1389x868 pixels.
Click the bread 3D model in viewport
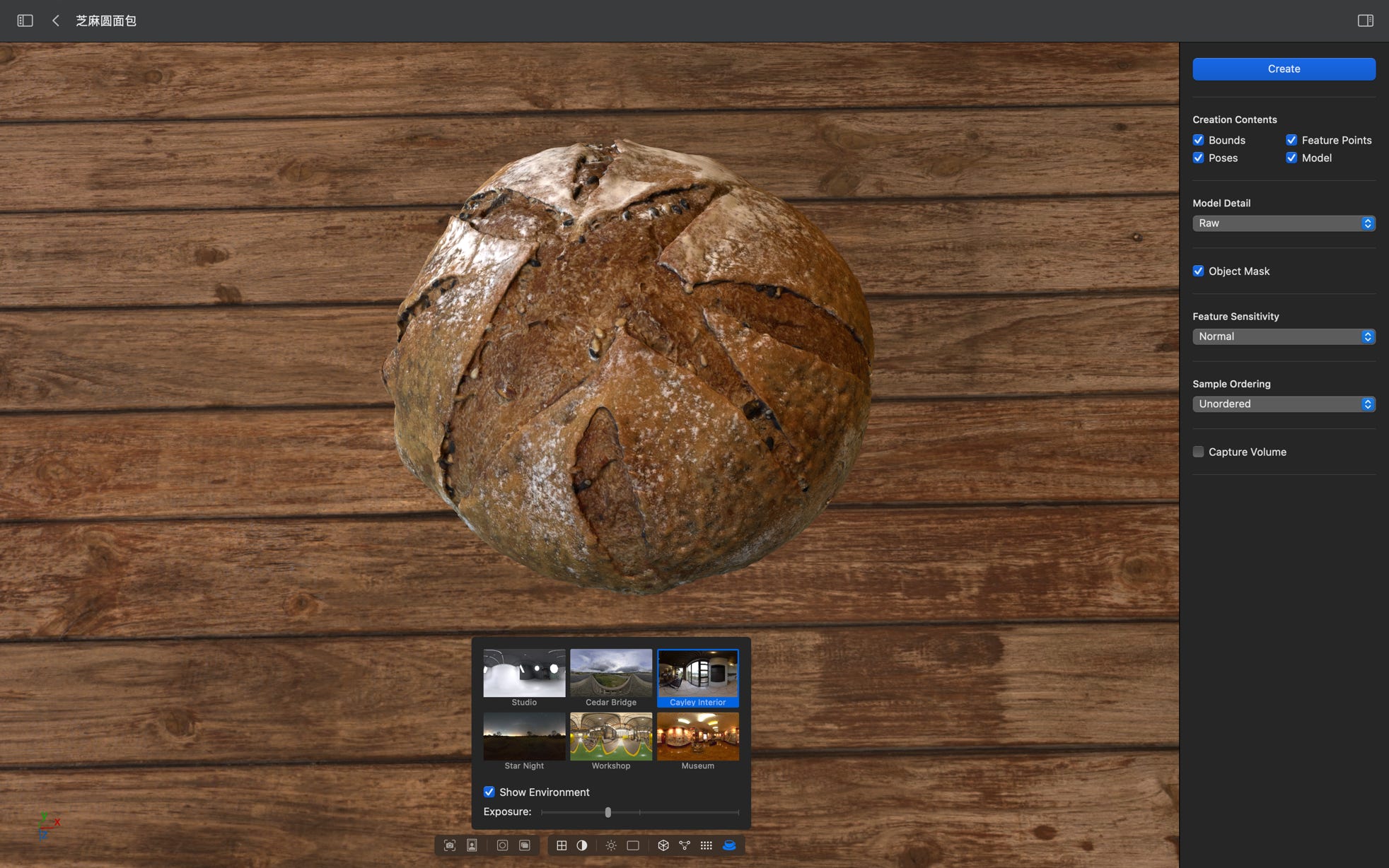[x=628, y=366]
